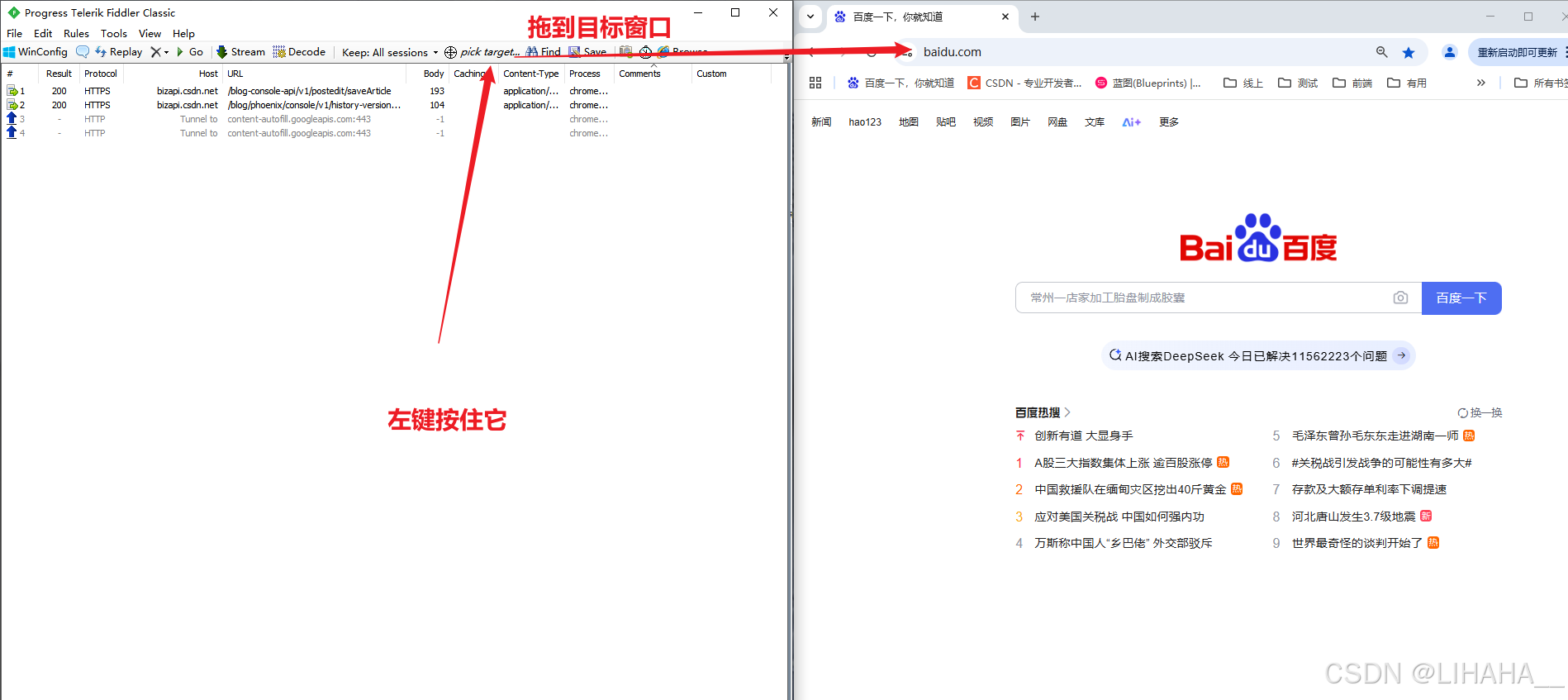Open Fiddler Help menu

pos(183,34)
